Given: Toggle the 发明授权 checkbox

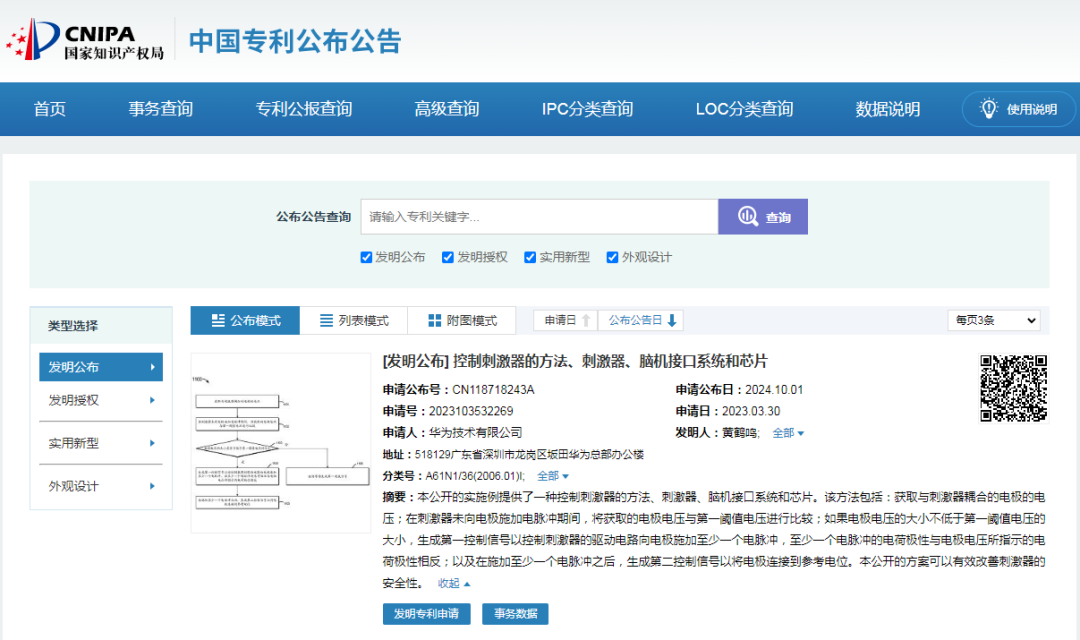Looking at the screenshot, I should pyautogui.click(x=448, y=257).
